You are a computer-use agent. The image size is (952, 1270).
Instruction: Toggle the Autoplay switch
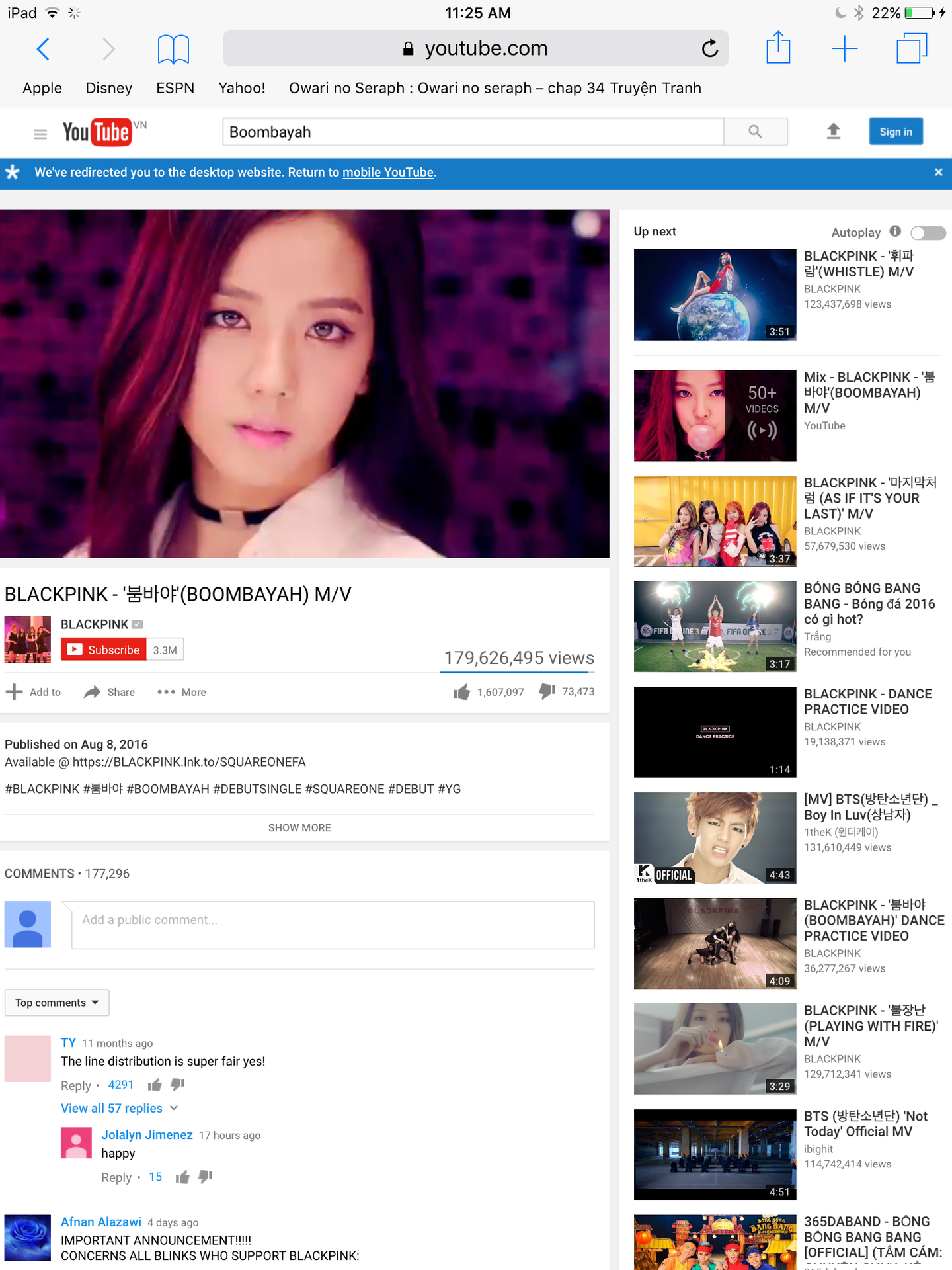pos(928,233)
